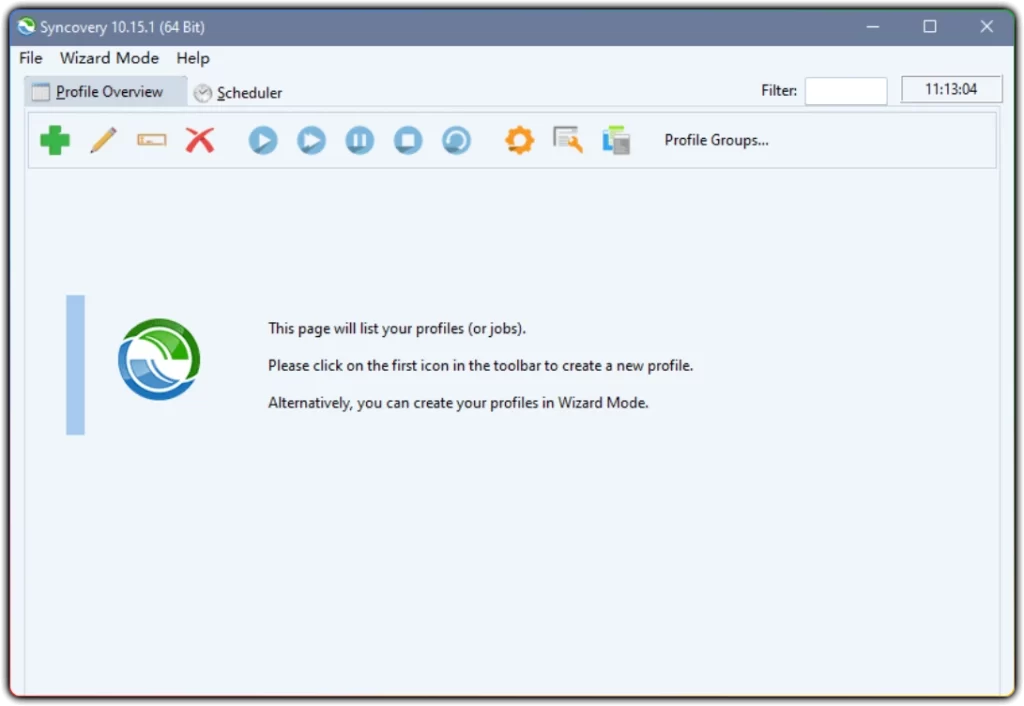The width and height of the screenshot is (1024, 706).
Task: Open program settings via the gear icon
Action: point(518,140)
